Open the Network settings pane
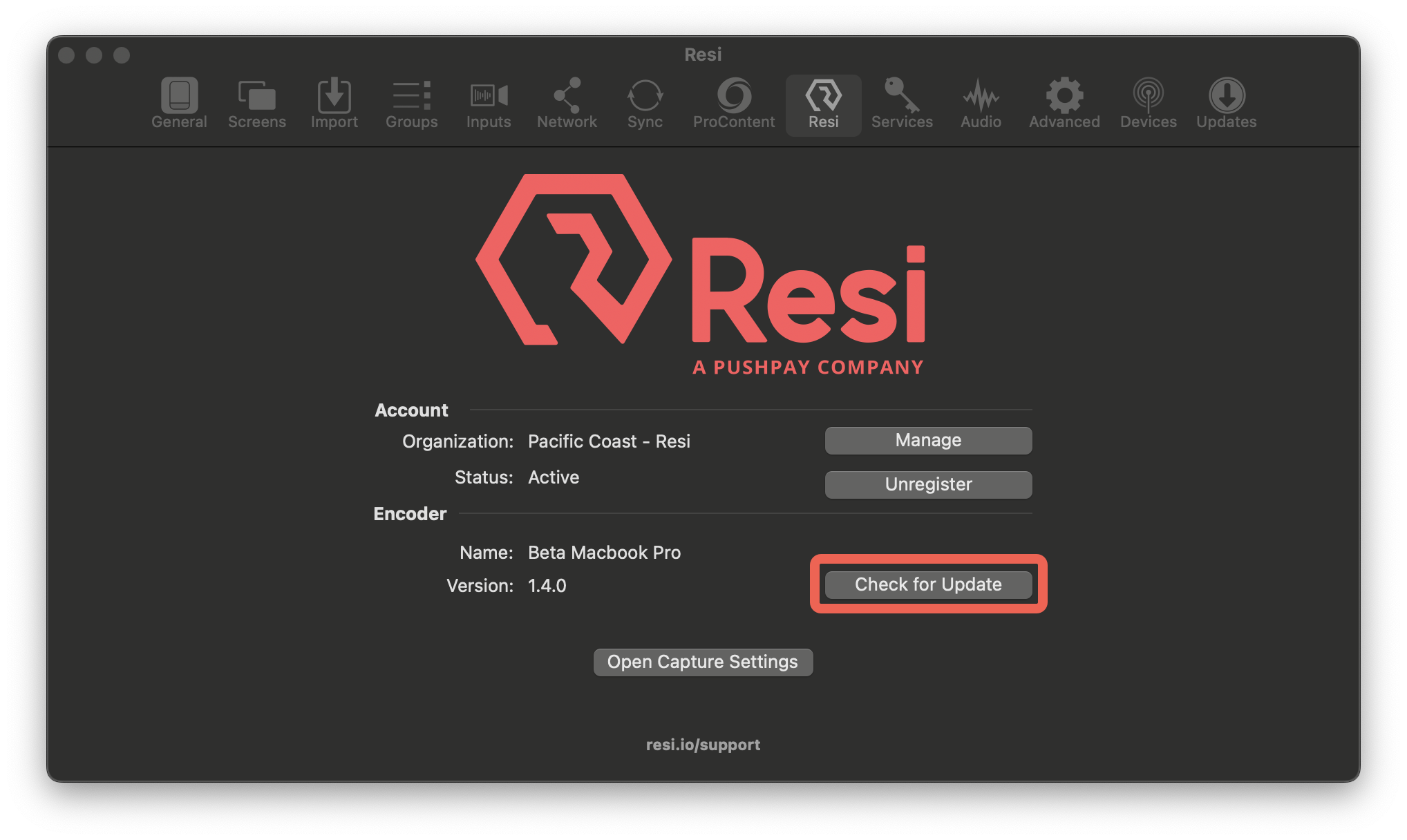Image resolution: width=1407 pixels, height=840 pixels. click(567, 104)
